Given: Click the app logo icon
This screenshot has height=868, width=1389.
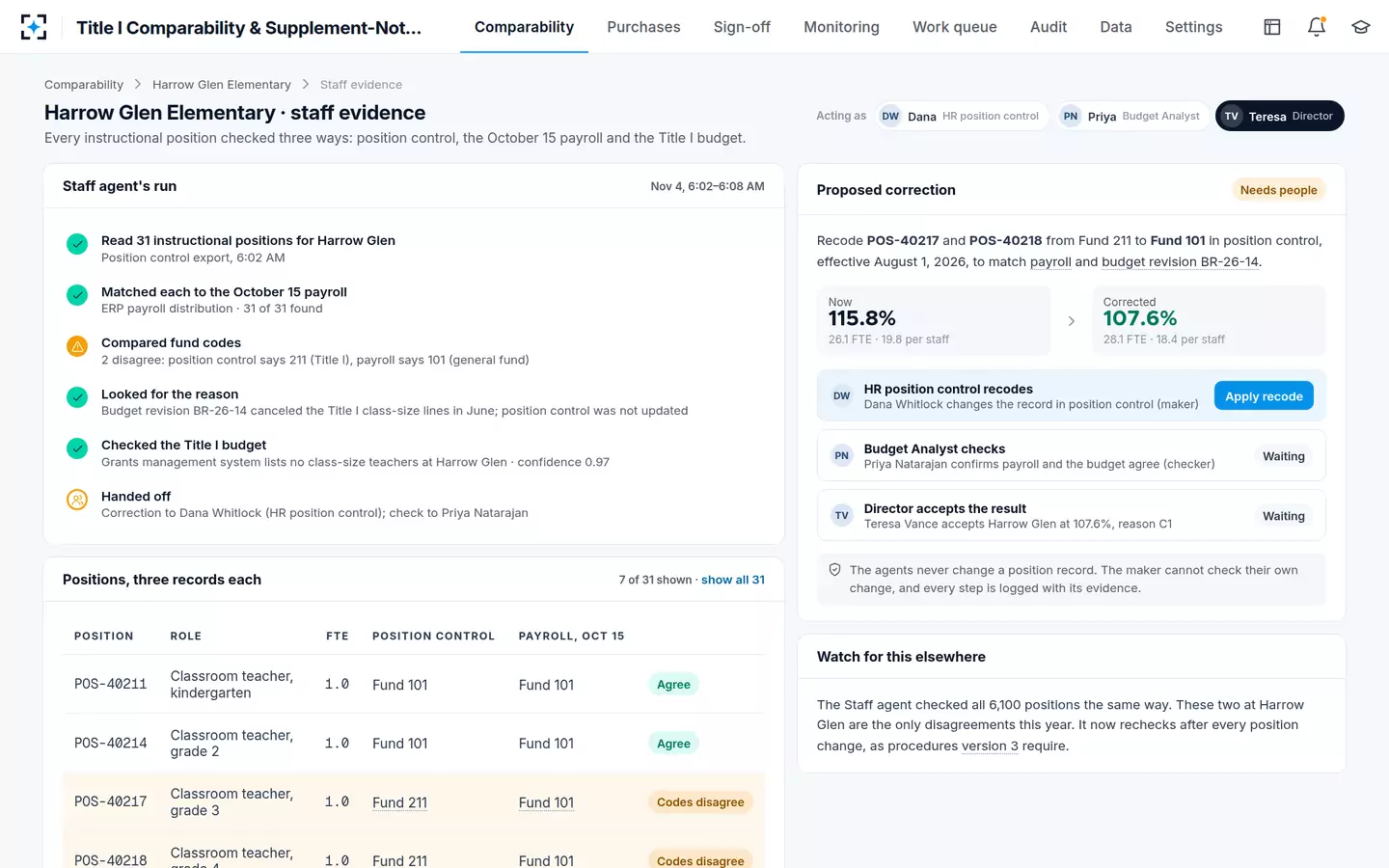Looking at the screenshot, I should [34, 27].
